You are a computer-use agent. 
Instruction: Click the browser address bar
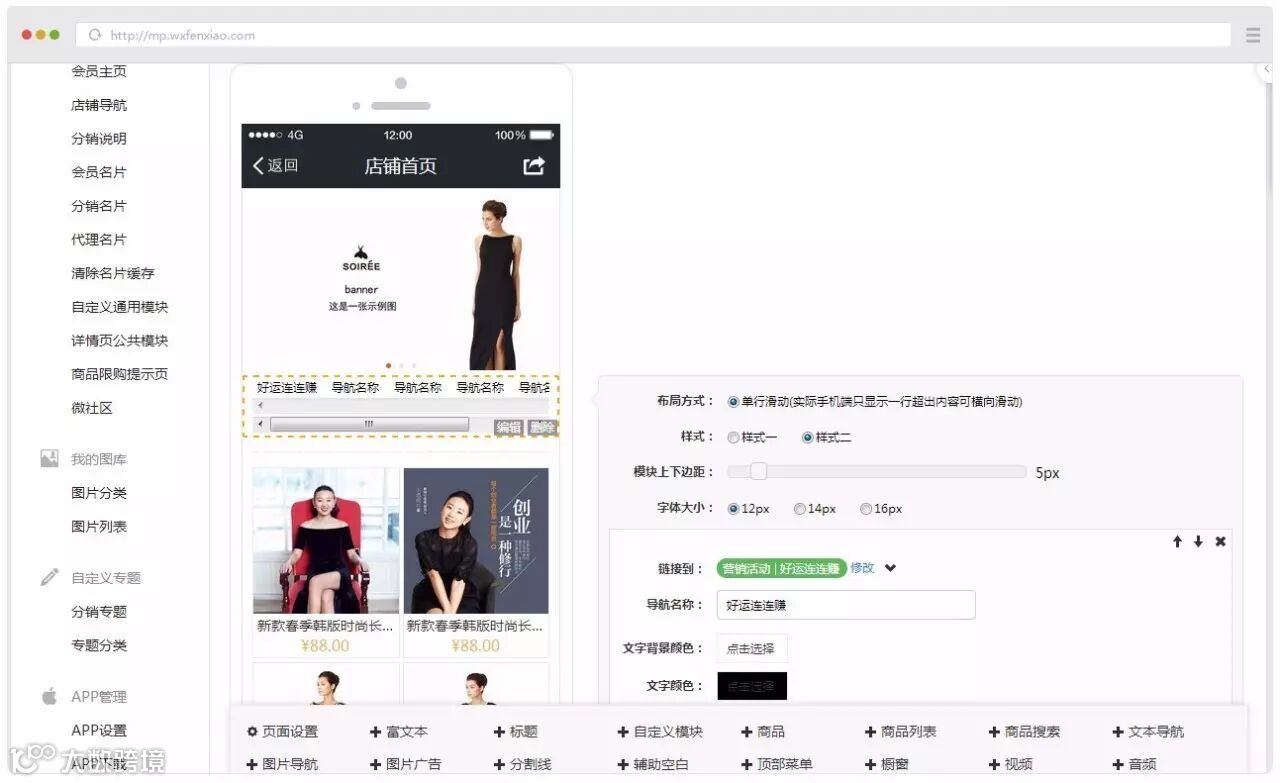654,35
